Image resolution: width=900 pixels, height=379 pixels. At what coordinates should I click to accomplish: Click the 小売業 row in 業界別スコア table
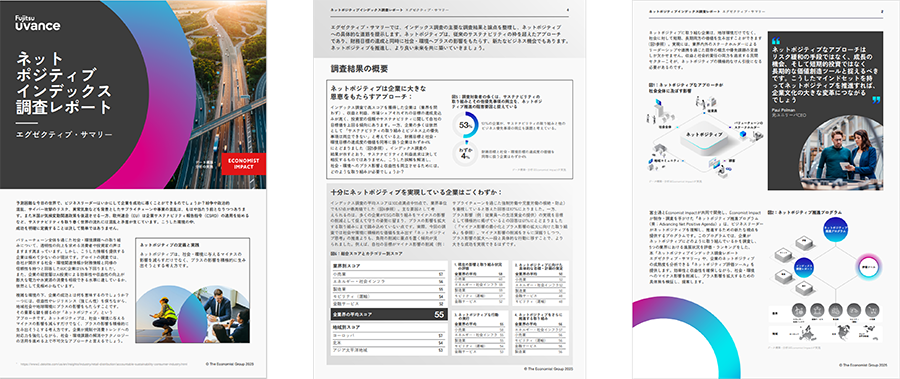point(389,274)
